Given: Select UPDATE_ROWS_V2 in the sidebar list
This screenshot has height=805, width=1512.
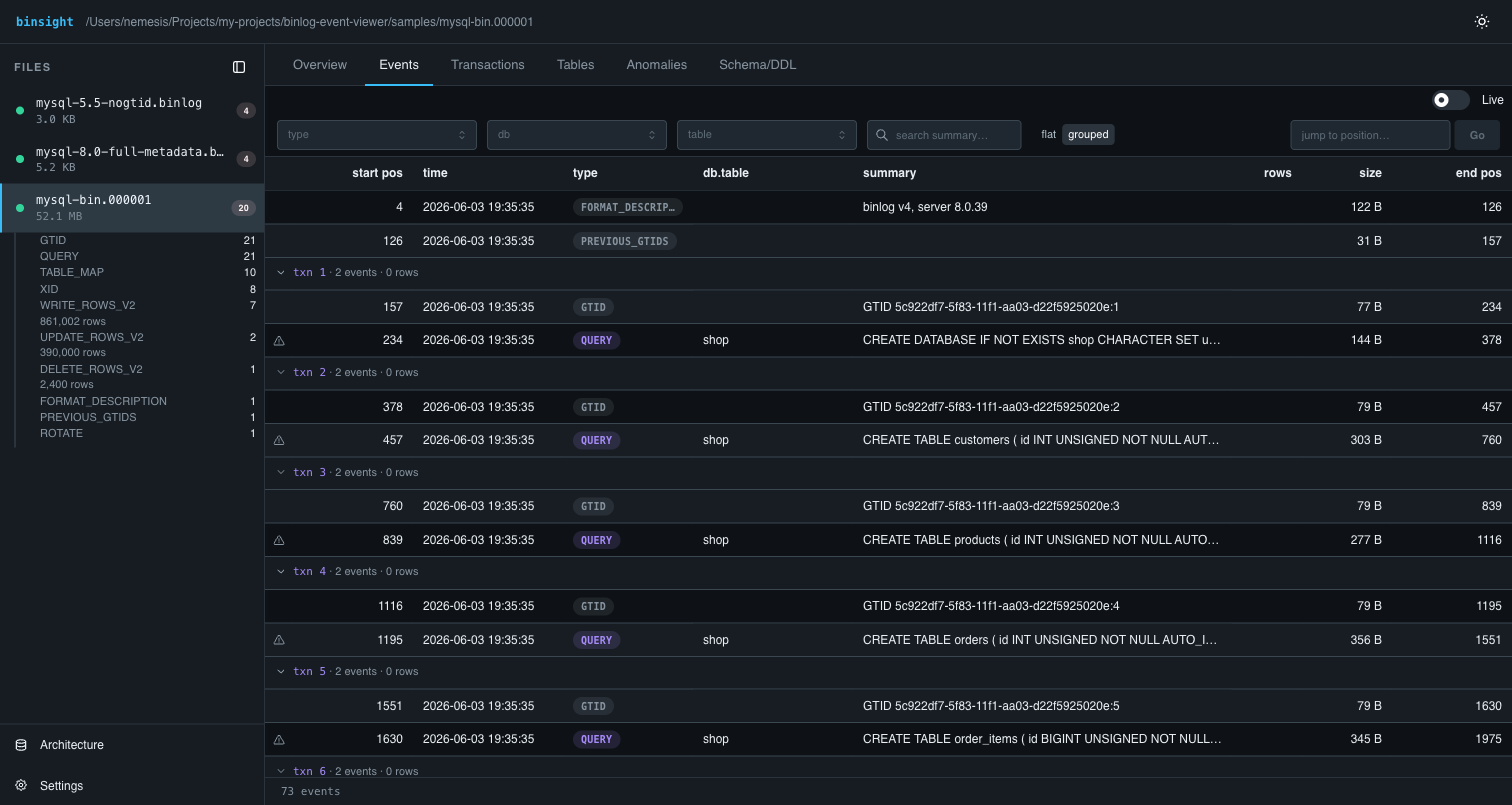Looking at the screenshot, I should (x=147, y=337).
